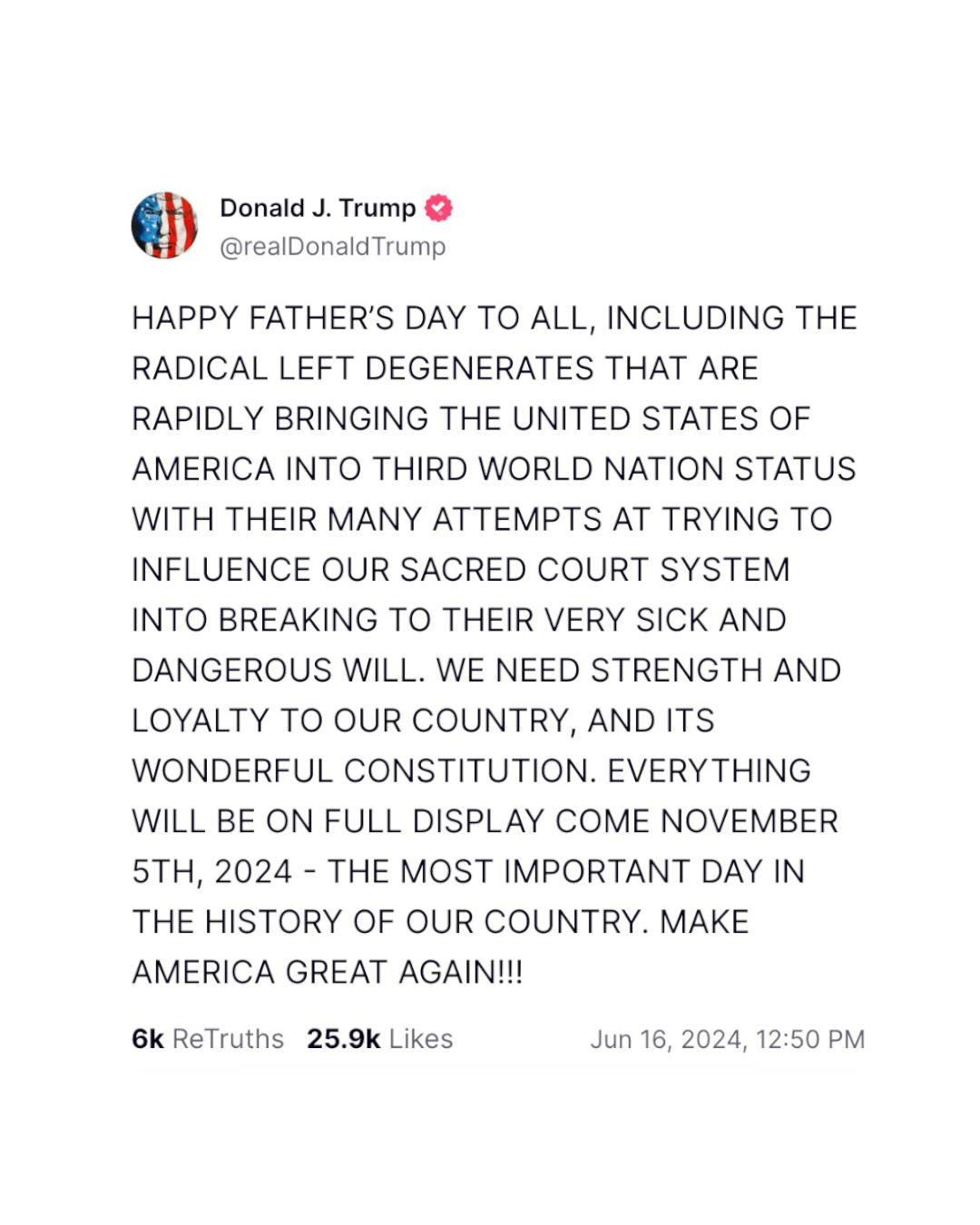Click the red verified checkmark badge
Screen dimensions: 980x1225
[x=439, y=208]
